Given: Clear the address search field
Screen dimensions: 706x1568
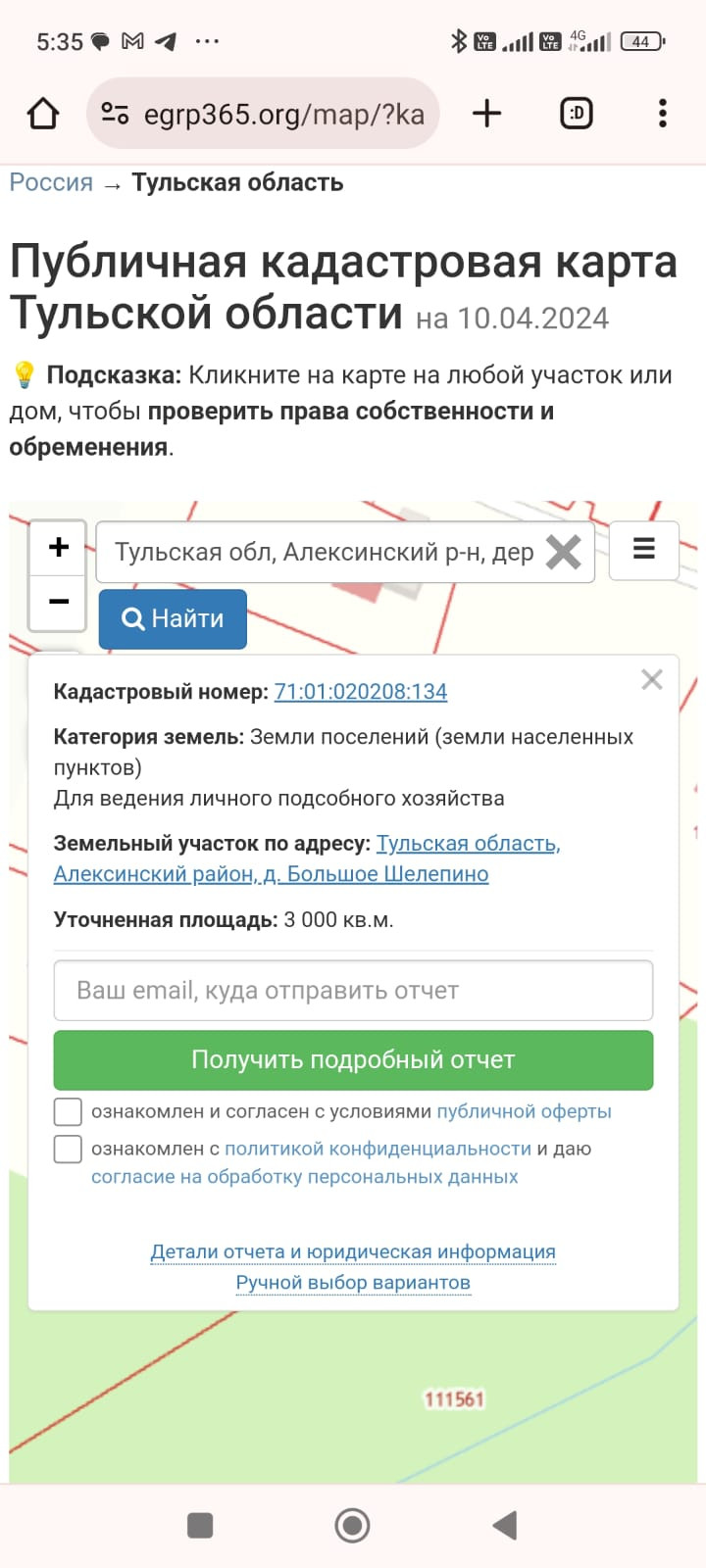Looking at the screenshot, I should click(x=563, y=553).
